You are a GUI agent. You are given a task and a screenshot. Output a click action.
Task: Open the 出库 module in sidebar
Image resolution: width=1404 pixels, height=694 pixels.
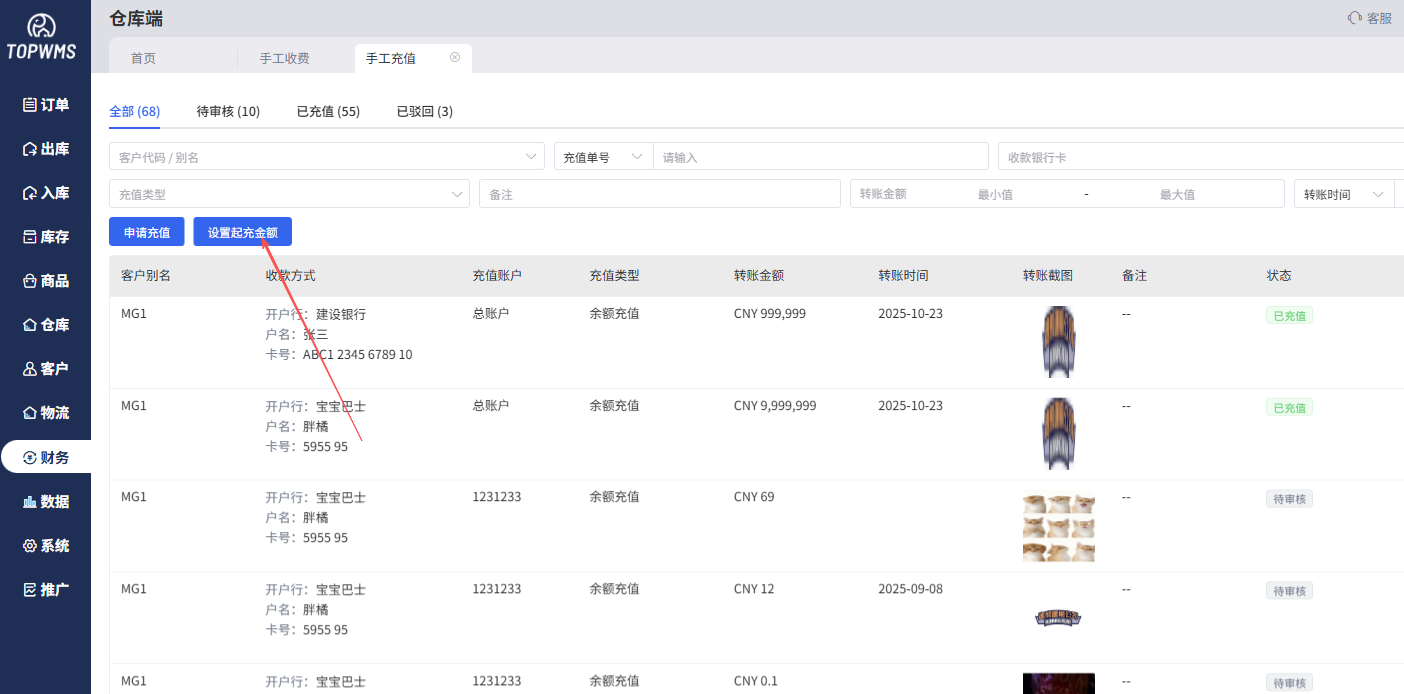pos(45,148)
